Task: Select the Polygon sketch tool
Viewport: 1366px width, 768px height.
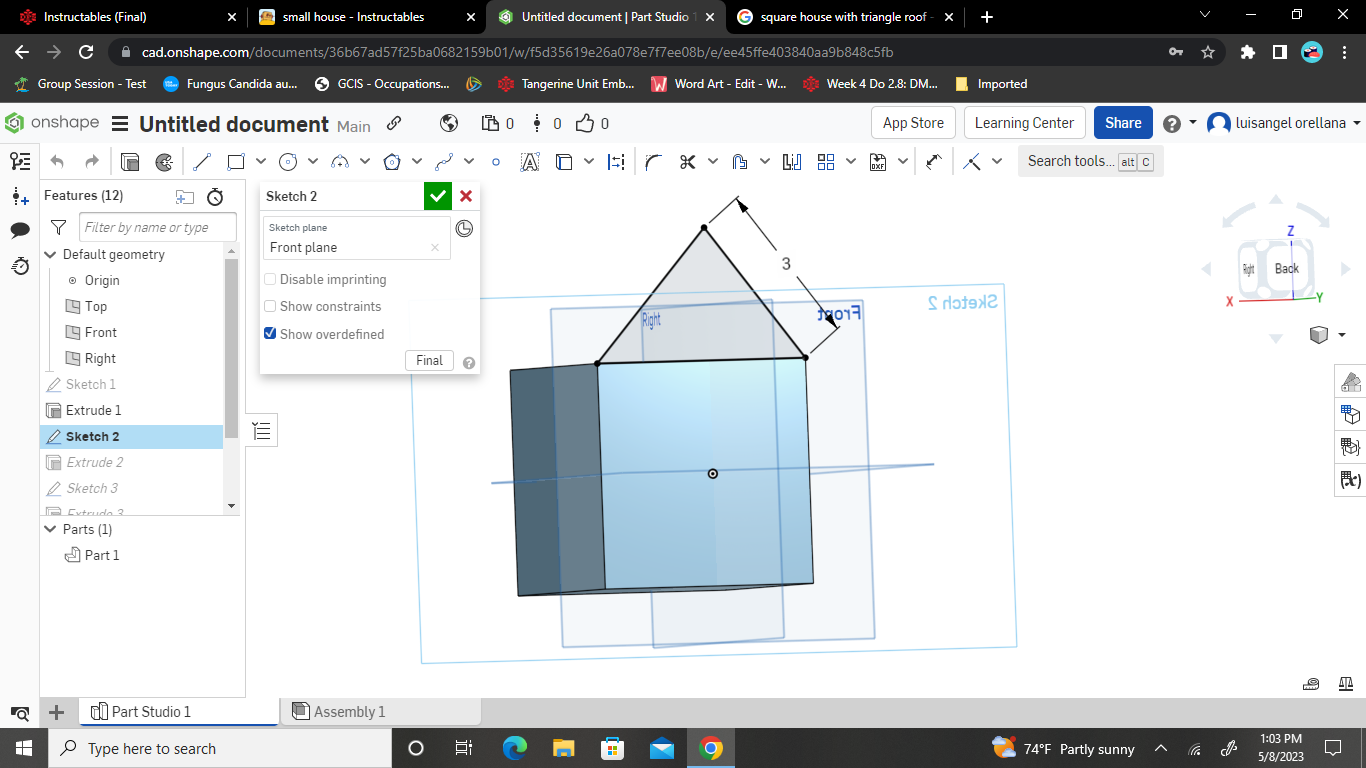Action: pyautogui.click(x=393, y=160)
